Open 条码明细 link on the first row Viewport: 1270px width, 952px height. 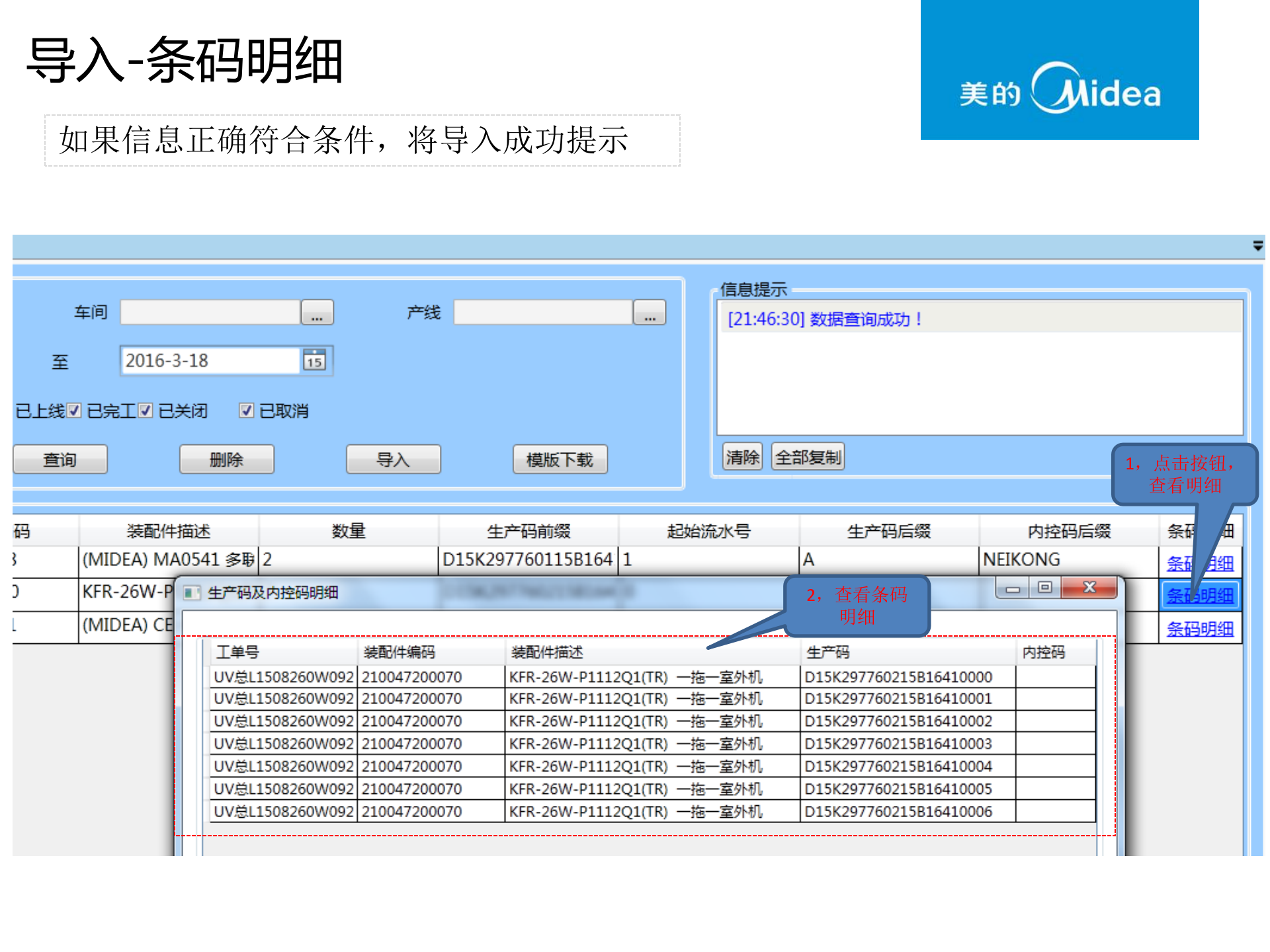[x=1200, y=563]
